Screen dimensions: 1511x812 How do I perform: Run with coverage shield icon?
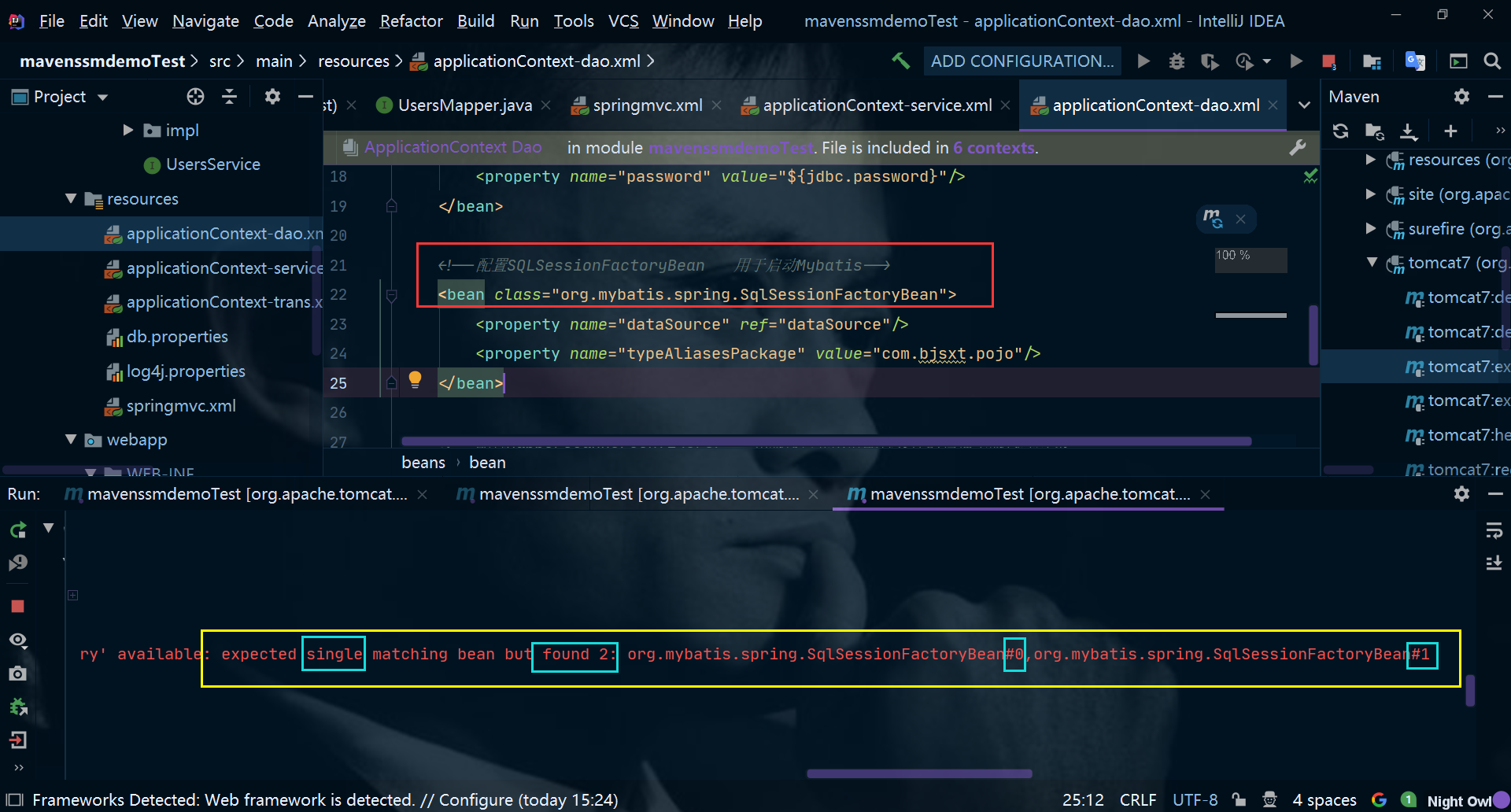tap(1210, 61)
